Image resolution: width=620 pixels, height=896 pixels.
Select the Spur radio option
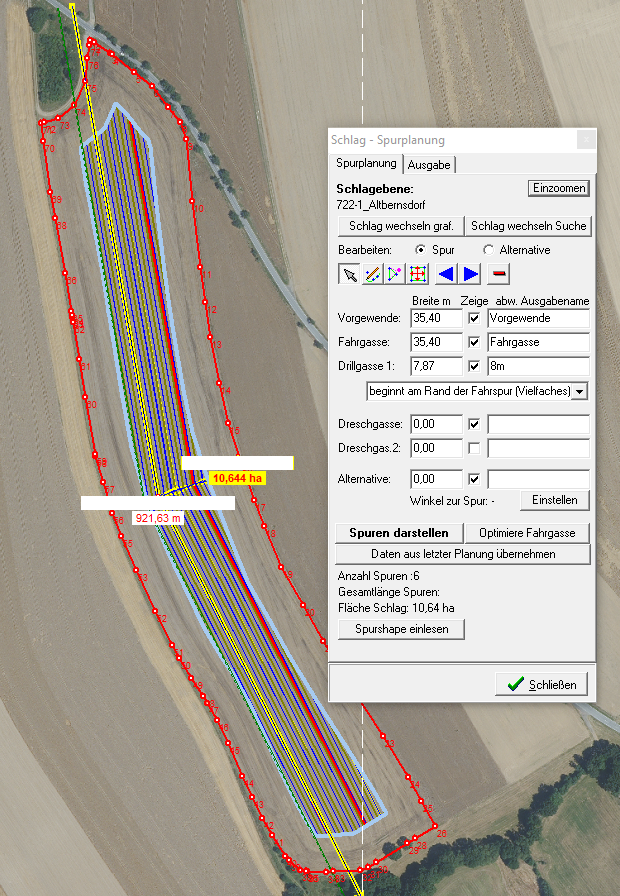tap(420, 249)
